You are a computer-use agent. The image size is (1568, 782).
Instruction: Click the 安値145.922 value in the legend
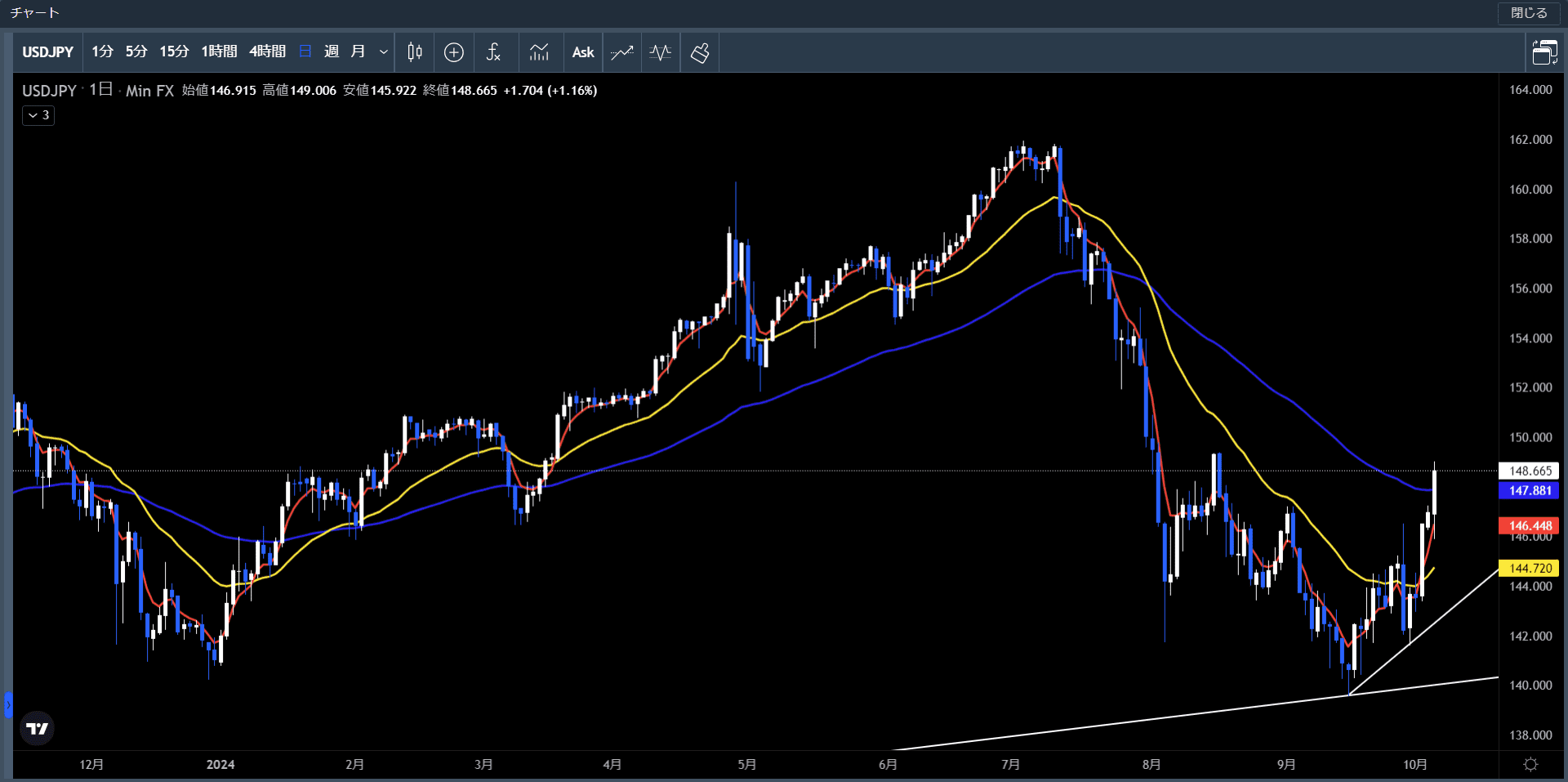(380, 91)
